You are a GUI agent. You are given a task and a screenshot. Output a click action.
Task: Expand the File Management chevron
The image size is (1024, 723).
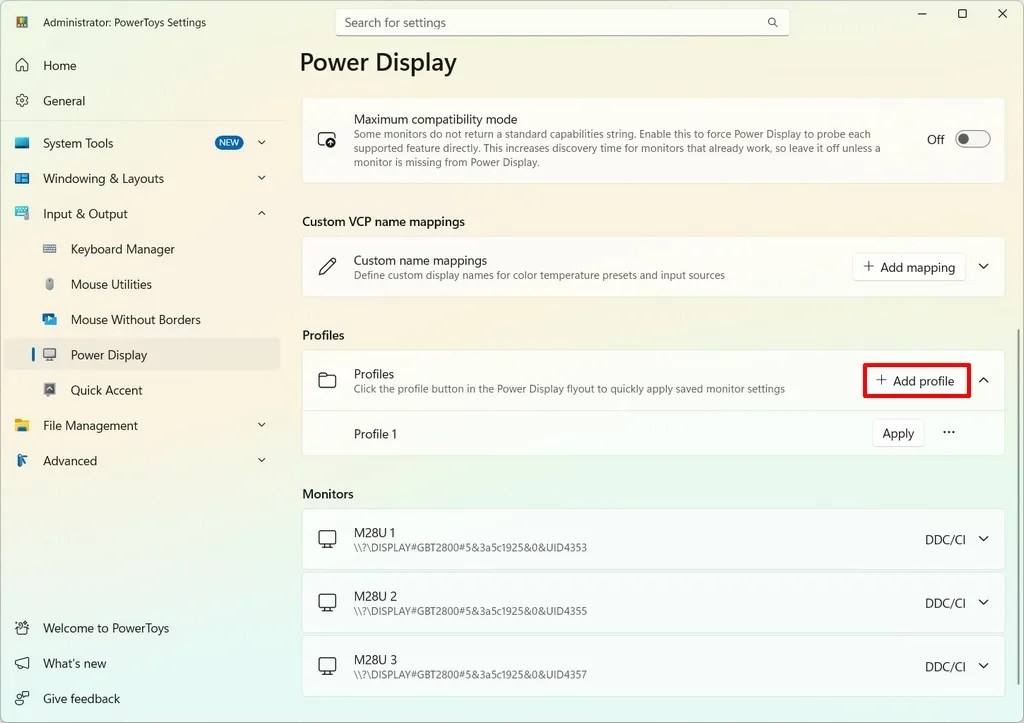262,425
